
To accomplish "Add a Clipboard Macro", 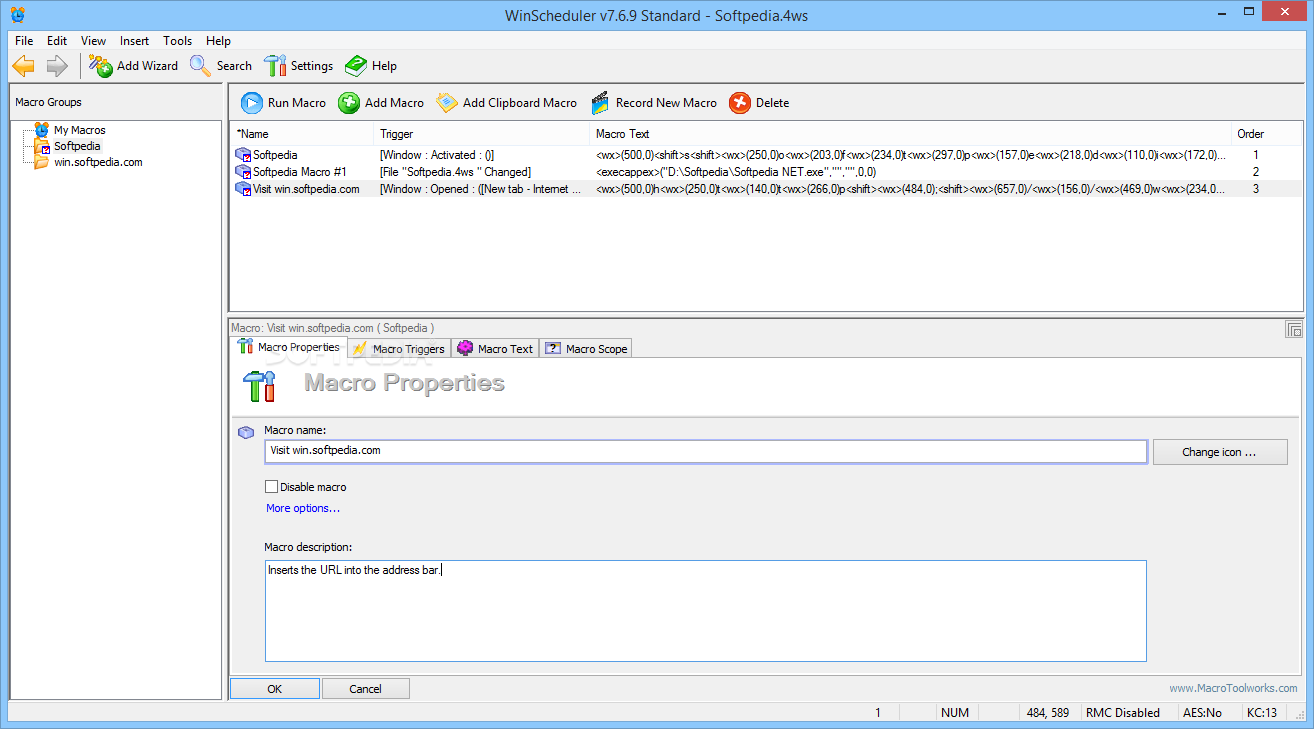I will (507, 103).
